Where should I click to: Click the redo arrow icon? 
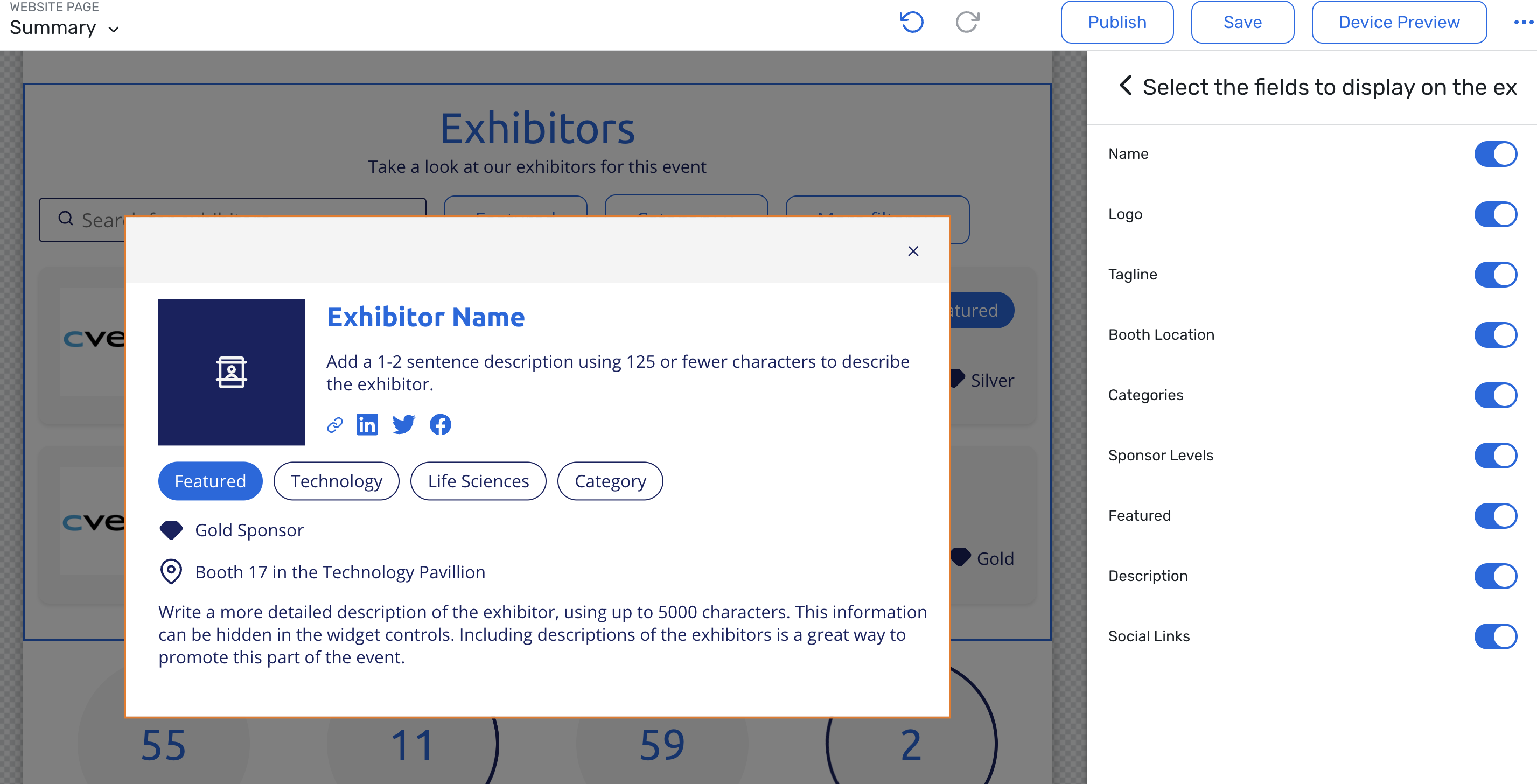tap(967, 22)
